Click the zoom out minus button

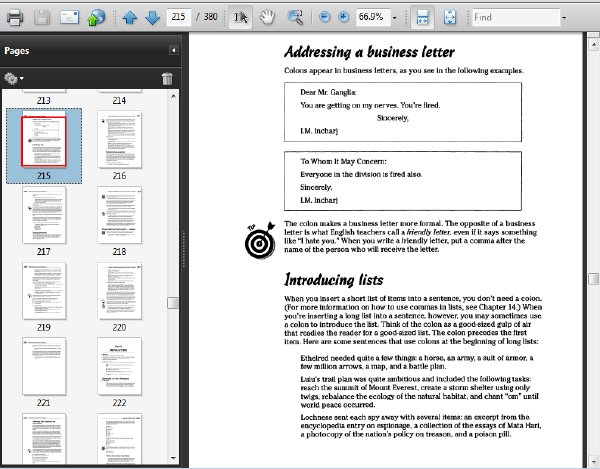click(324, 17)
